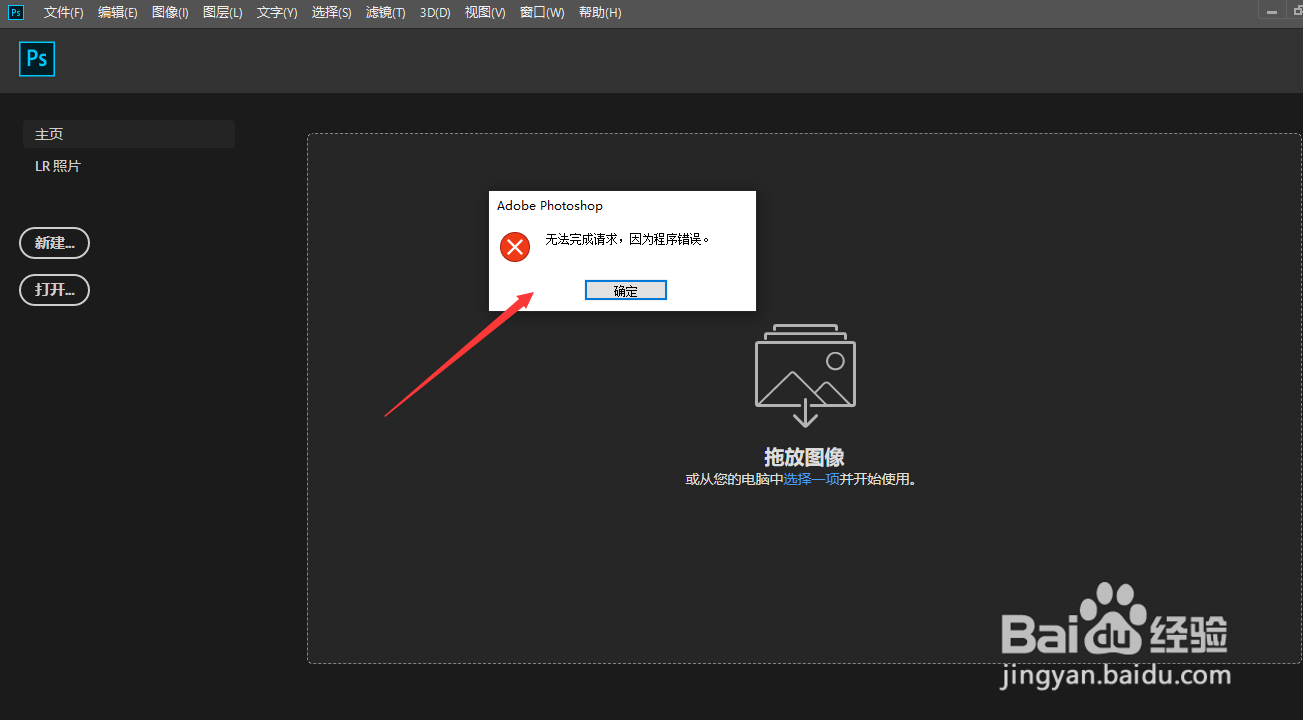
Task: Open the 选择(S) menu
Action: tap(331, 12)
